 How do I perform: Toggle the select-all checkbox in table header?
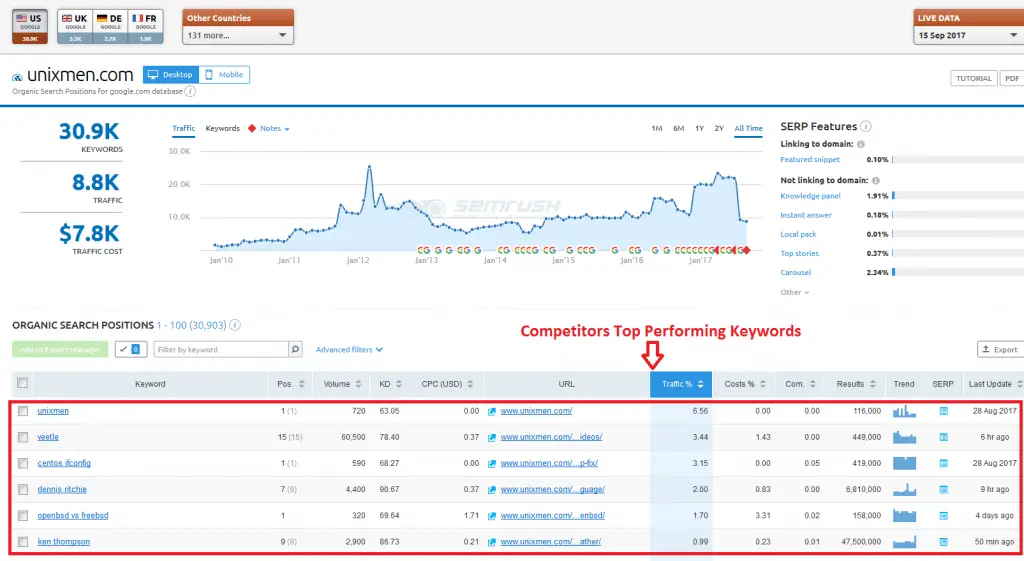pos(23,384)
